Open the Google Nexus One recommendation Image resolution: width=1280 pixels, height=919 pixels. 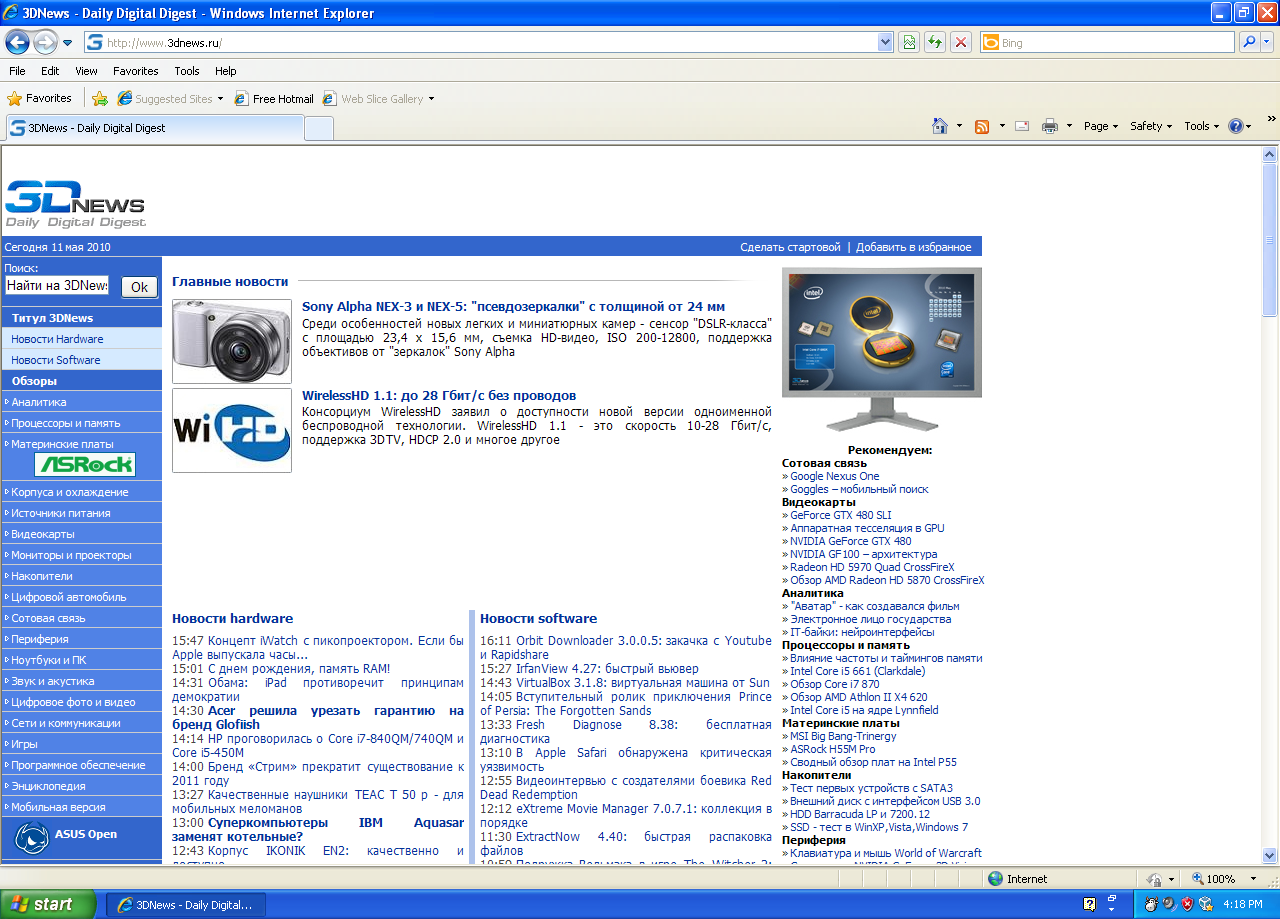pos(835,476)
